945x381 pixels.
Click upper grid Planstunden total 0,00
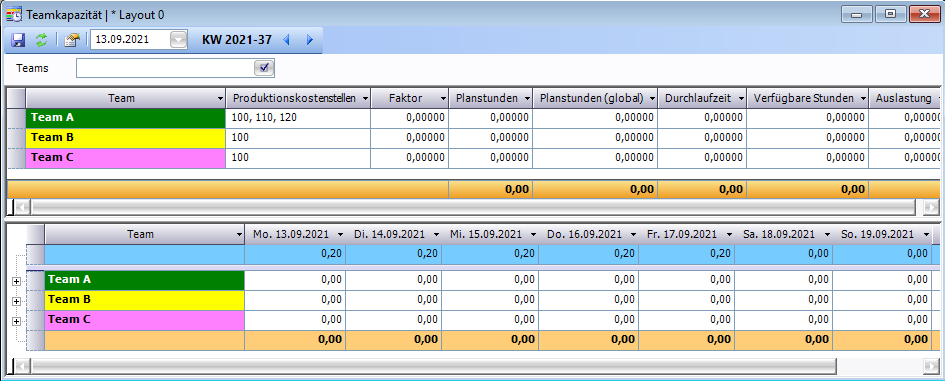(491, 189)
